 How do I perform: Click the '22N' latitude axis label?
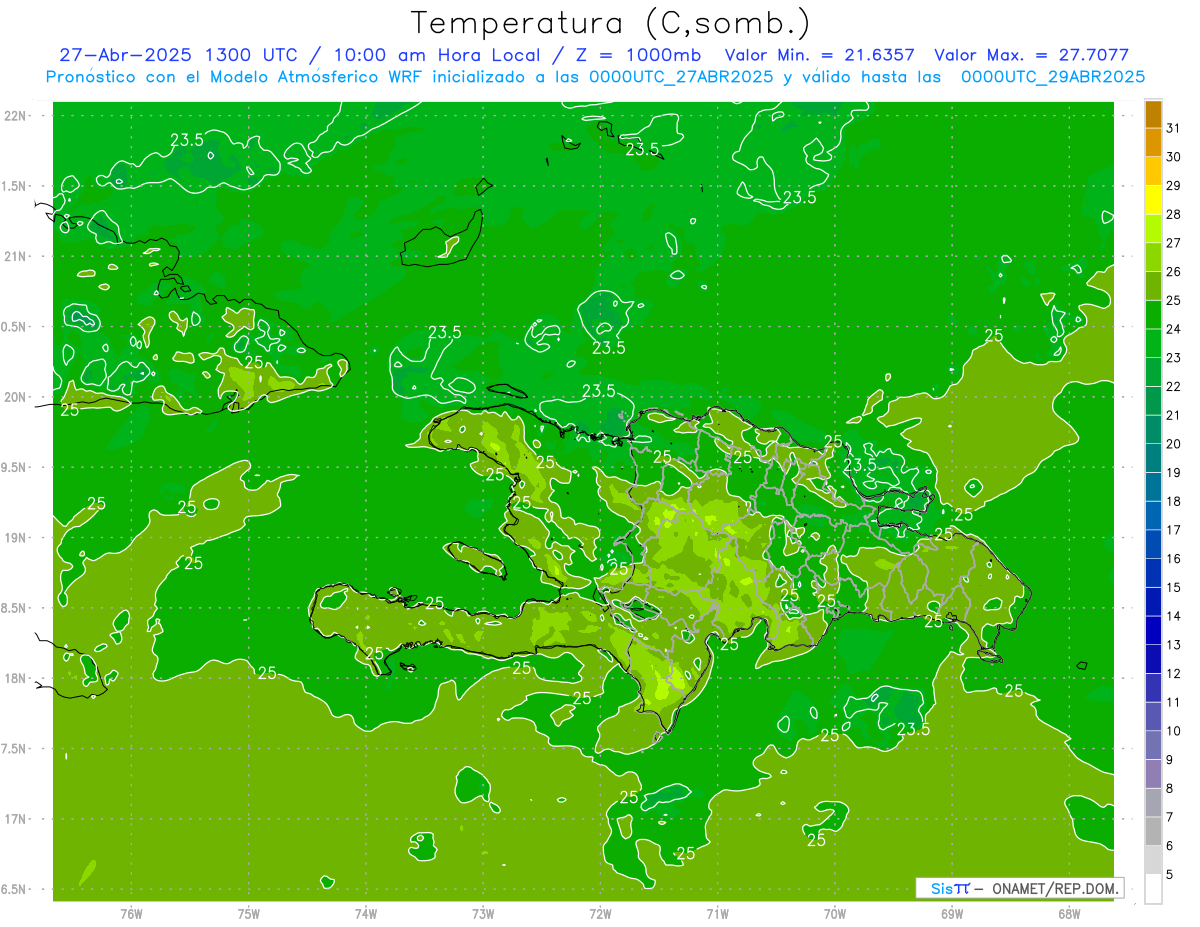click(15, 116)
